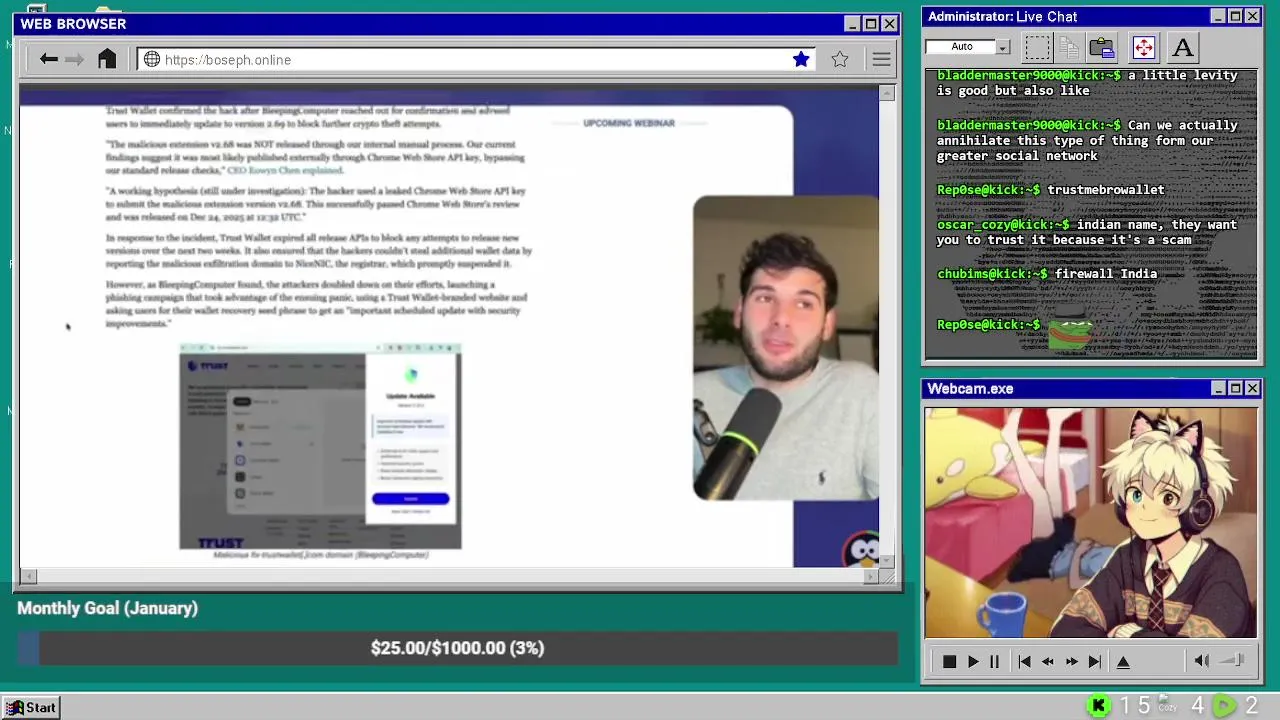The width and height of the screenshot is (1280, 720).
Task: Minimize the Live Chat window
Action: click(x=1217, y=16)
